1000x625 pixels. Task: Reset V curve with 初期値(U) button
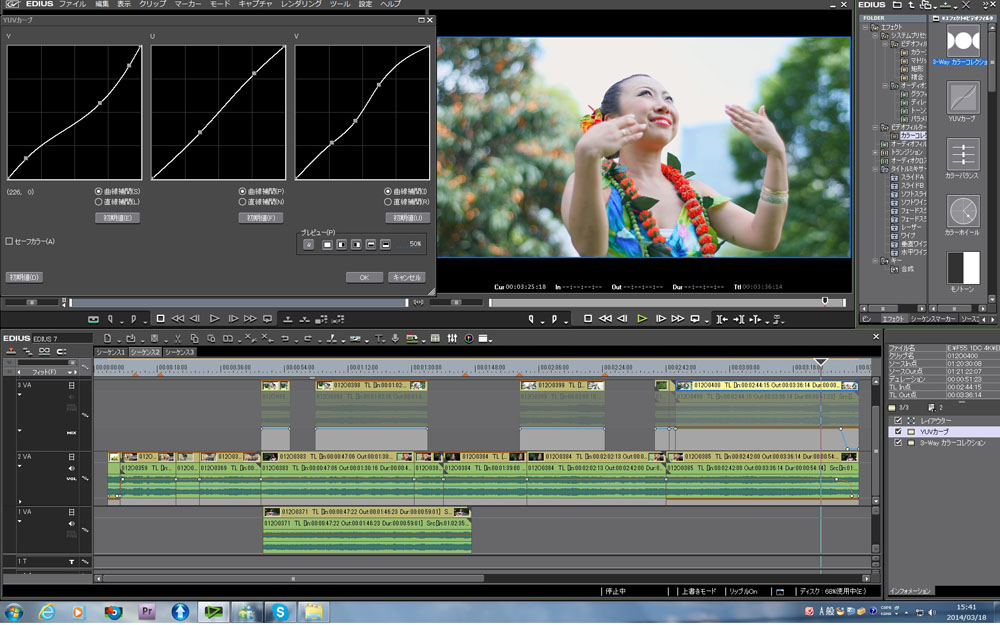click(408, 218)
